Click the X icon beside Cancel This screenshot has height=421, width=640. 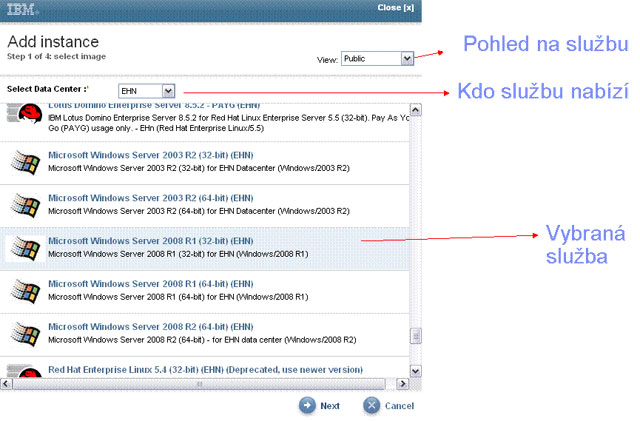(x=371, y=405)
